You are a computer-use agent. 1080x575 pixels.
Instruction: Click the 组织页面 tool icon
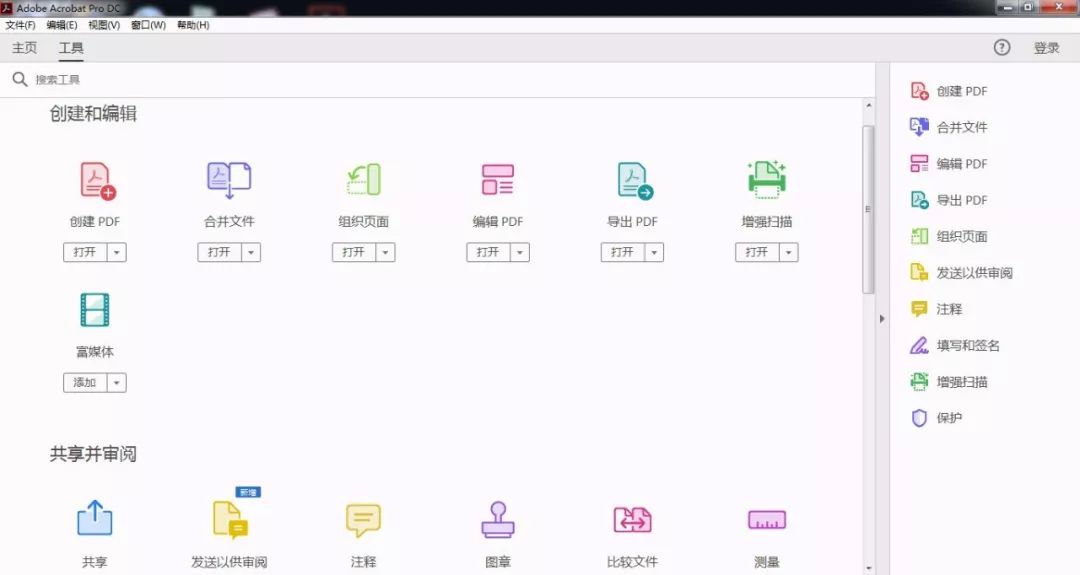click(364, 180)
